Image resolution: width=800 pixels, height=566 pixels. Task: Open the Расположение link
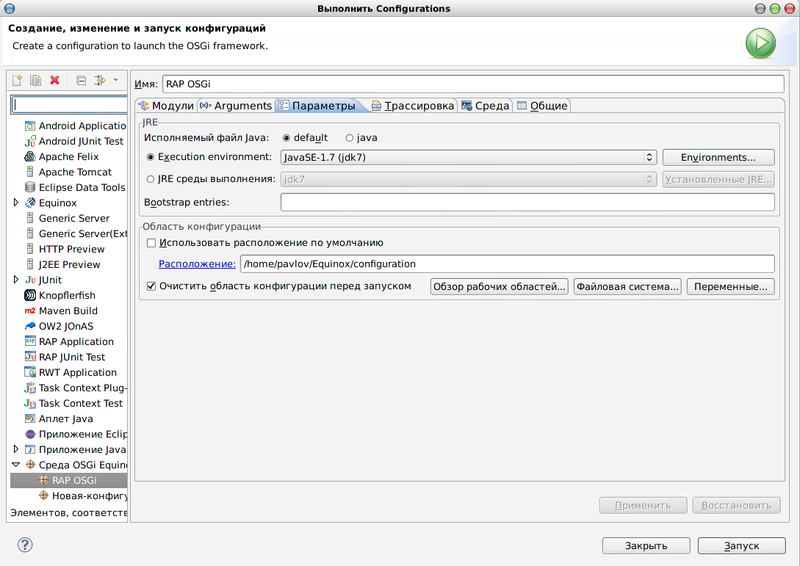pos(197,264)
